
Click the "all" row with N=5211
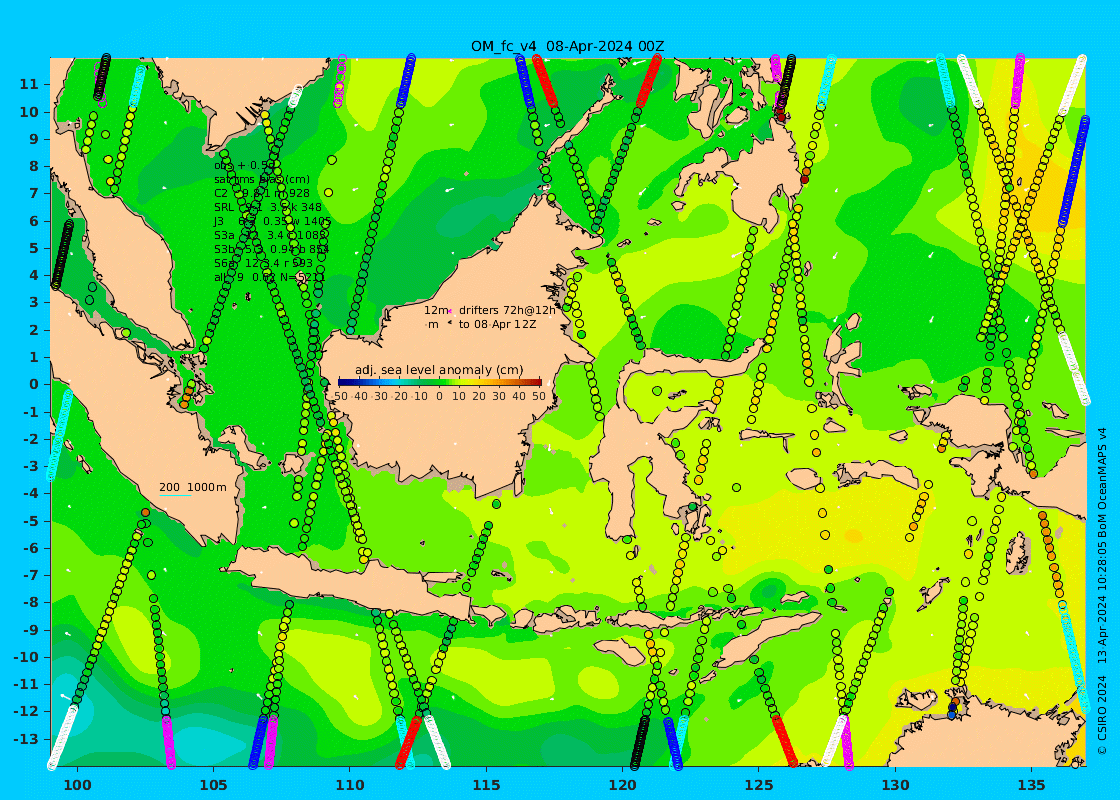270,277
